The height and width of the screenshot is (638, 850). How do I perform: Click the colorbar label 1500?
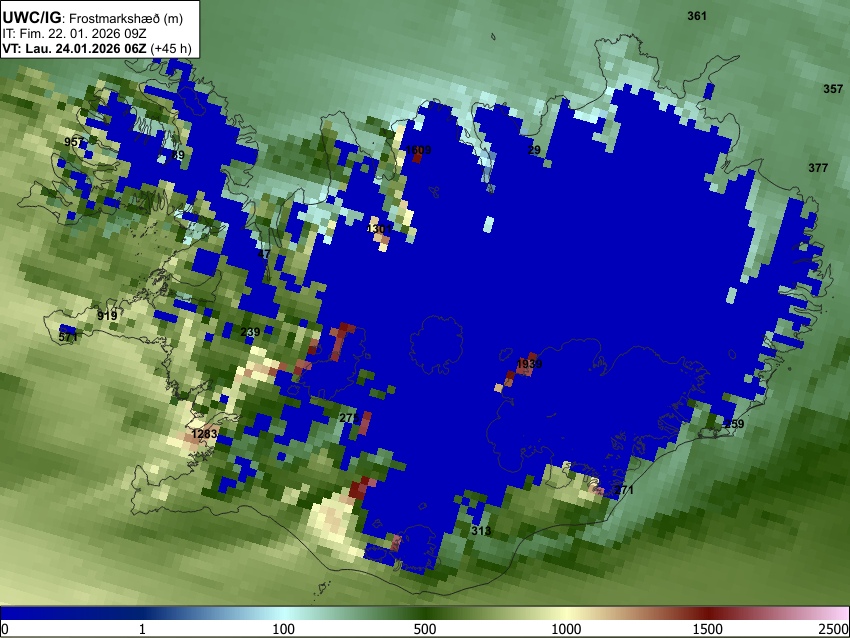pyautogui.click(x=708, y=629)
